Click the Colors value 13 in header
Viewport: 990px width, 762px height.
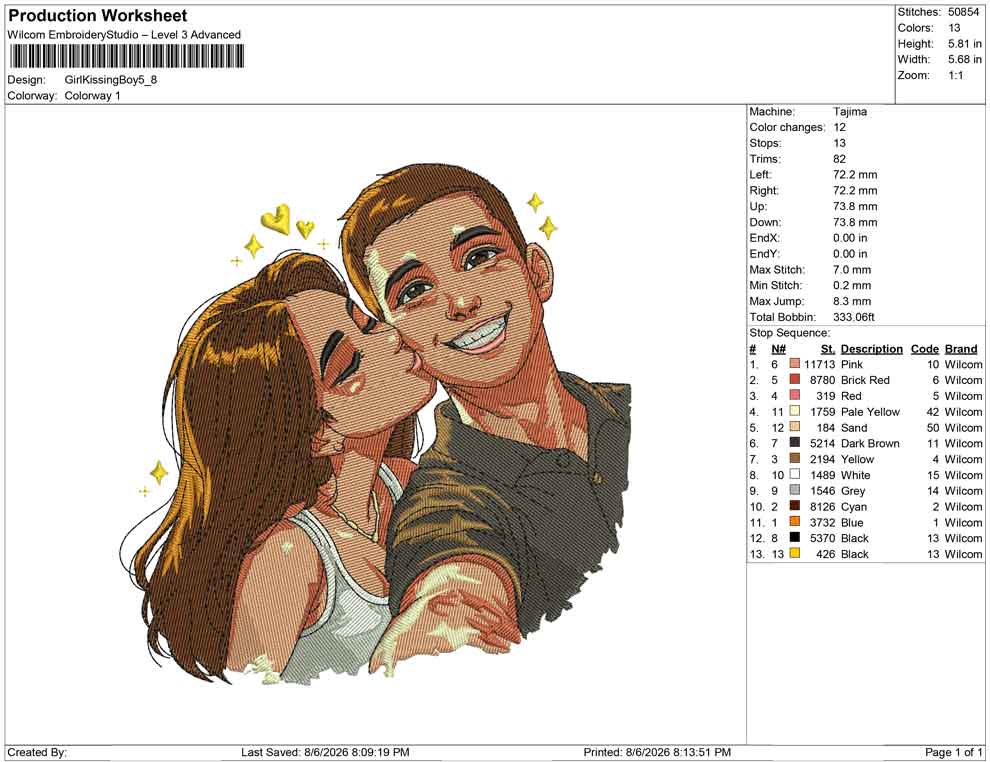954,28
